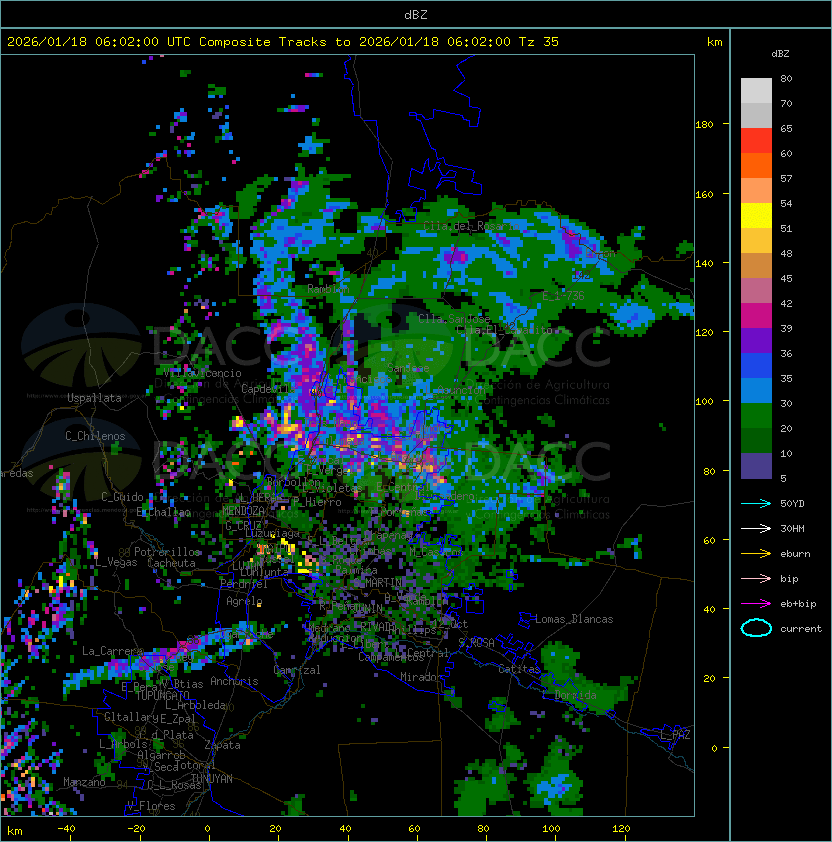Click the 'dBZ' title at window top
The width and height of the screenshot is (832, 842).
click(416, 14)
